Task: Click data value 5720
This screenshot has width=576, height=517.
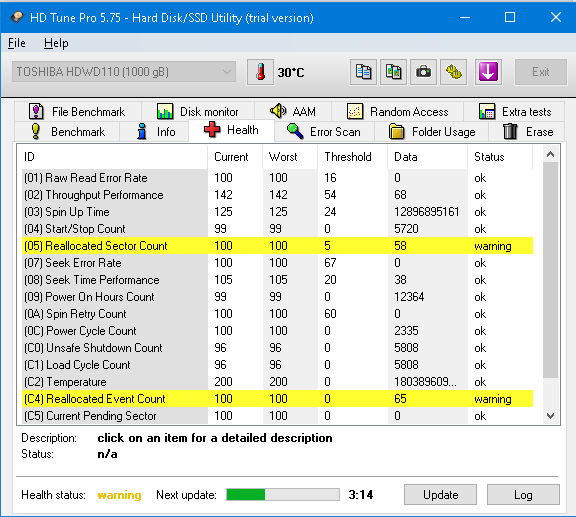Action: point(406,229)
